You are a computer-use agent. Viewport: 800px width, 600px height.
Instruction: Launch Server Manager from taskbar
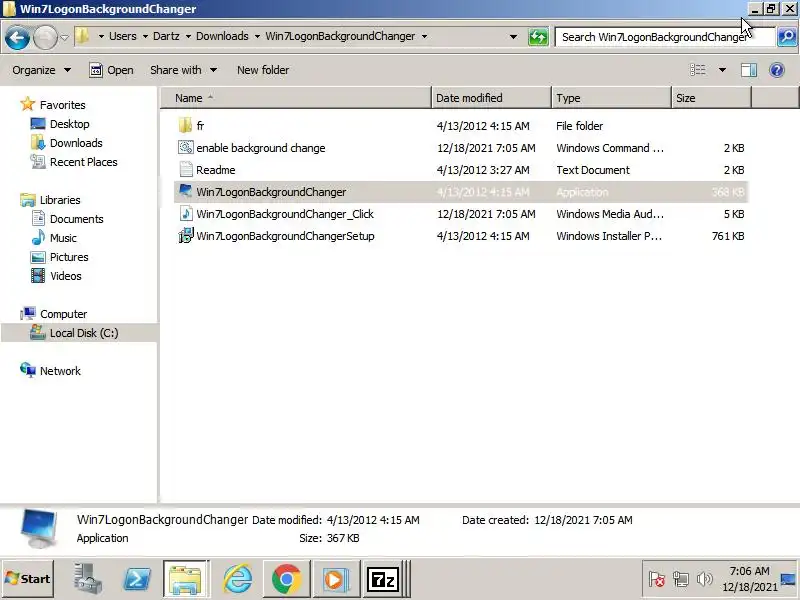pos(87,579)
